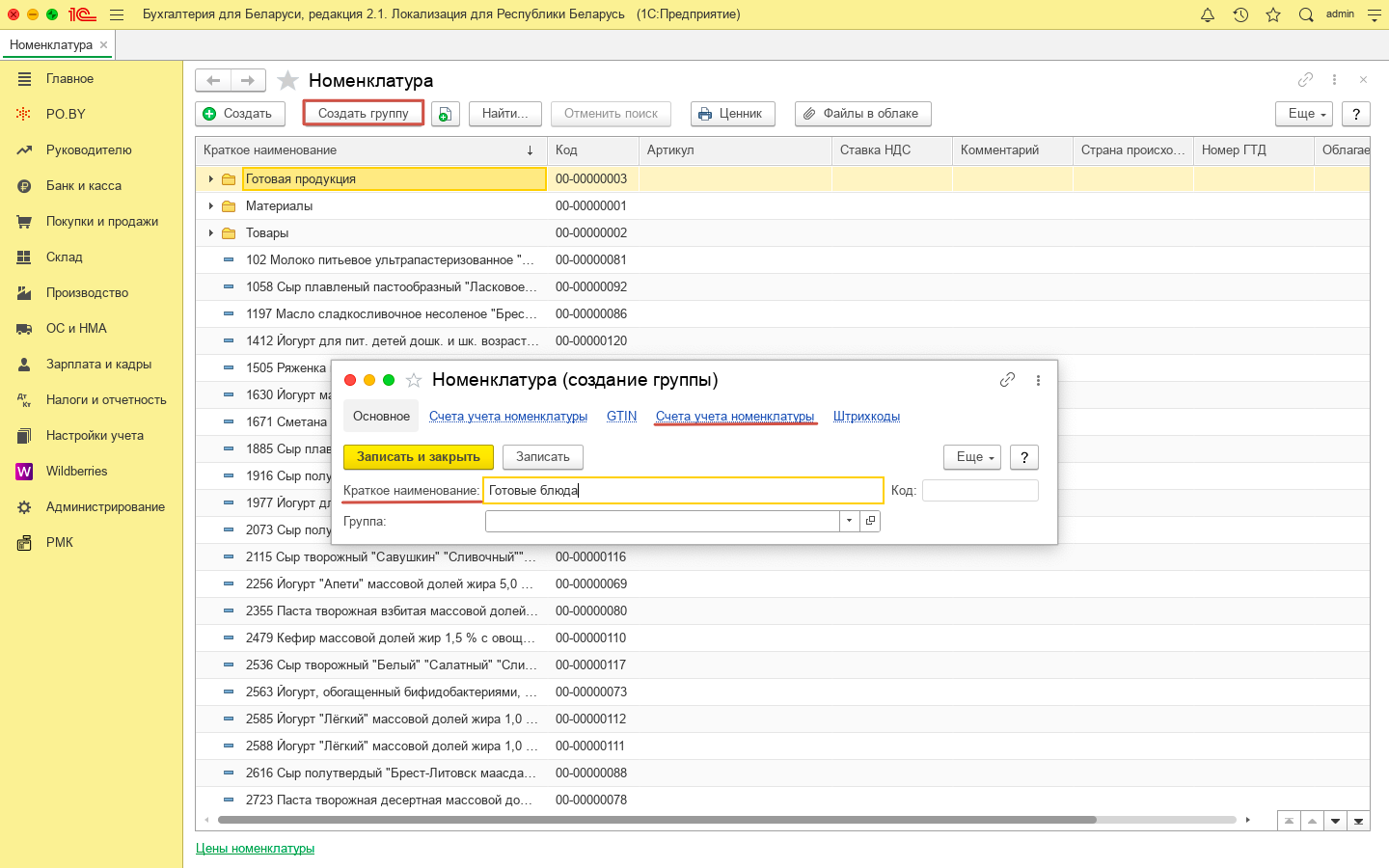Open the GTIN tab in dialog

click(621, 417)
